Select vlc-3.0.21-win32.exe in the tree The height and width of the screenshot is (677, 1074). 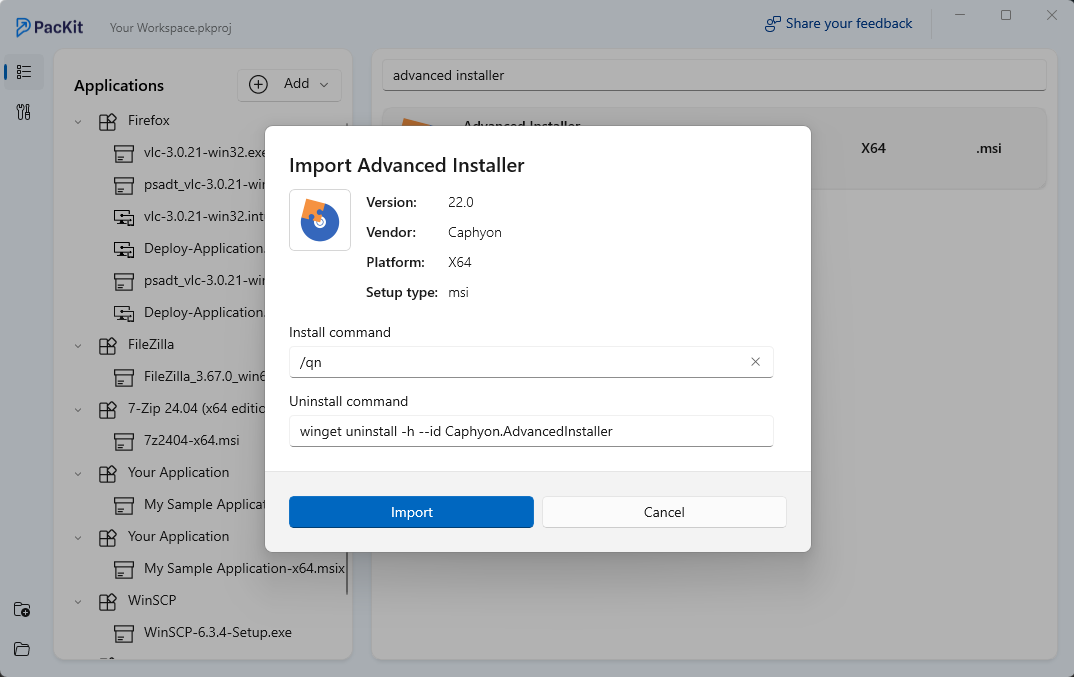[x=204, y=153]
